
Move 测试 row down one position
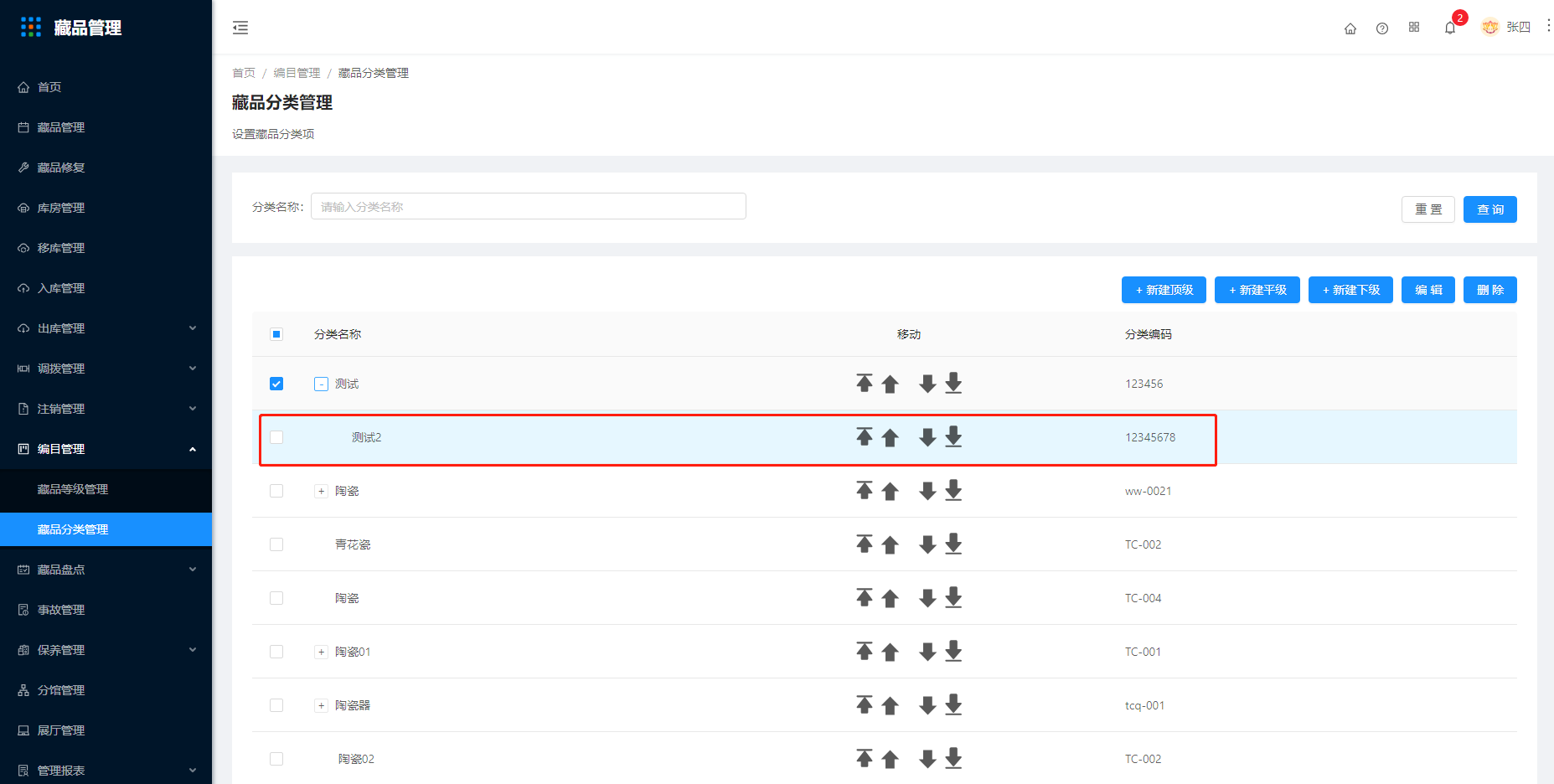[x=927, y=384]
